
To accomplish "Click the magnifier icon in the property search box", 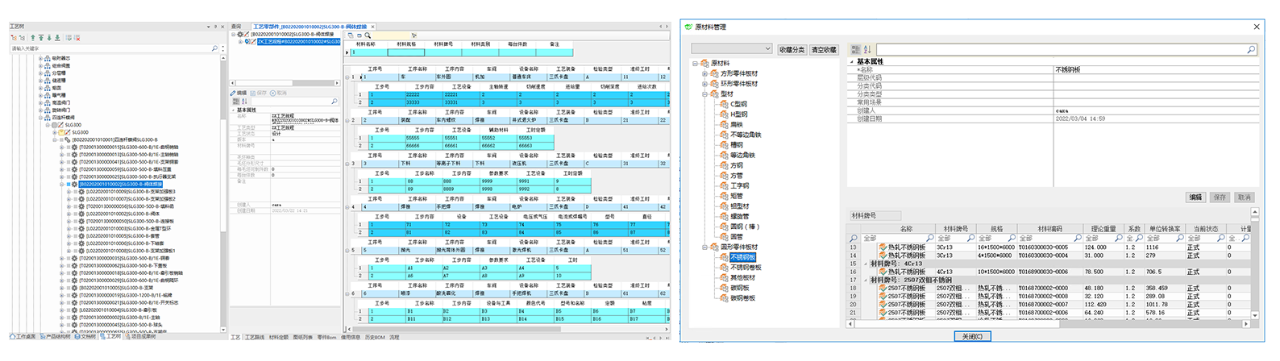I will tap(1251, 49).
